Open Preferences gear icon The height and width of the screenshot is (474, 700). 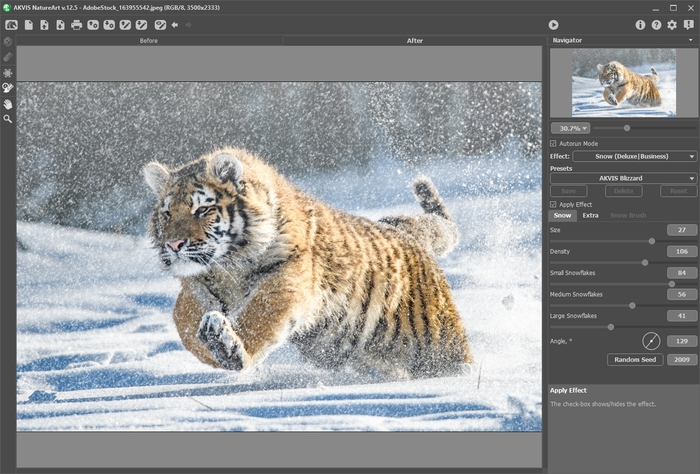[x=672, y=24]
